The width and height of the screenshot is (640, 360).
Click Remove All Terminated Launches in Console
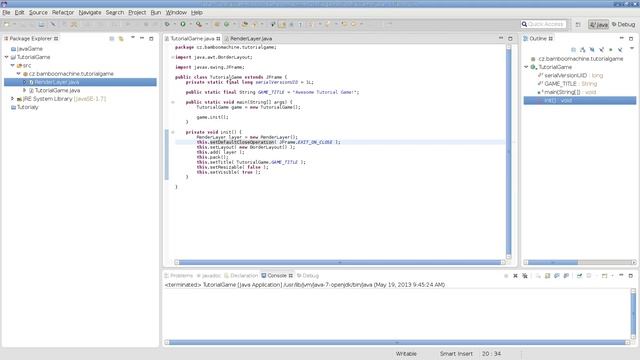pyautogui.click(x=525, y=276)
